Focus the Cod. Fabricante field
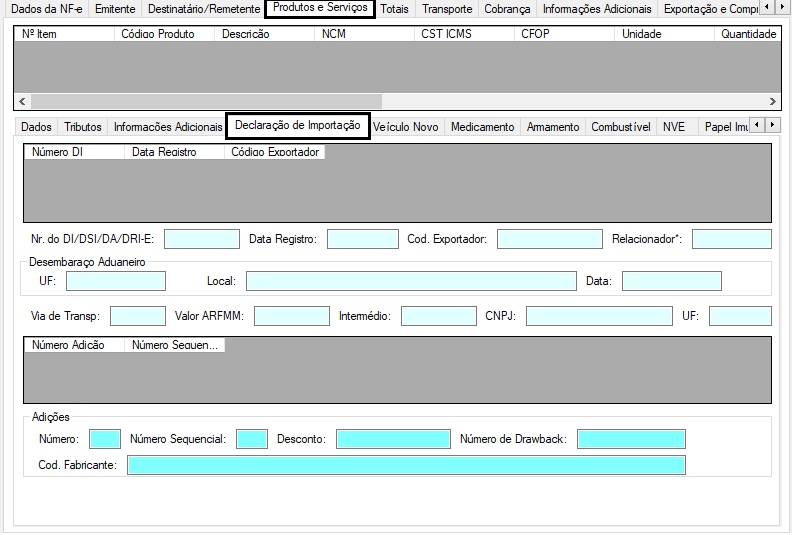792x535 pixels. 407,465
